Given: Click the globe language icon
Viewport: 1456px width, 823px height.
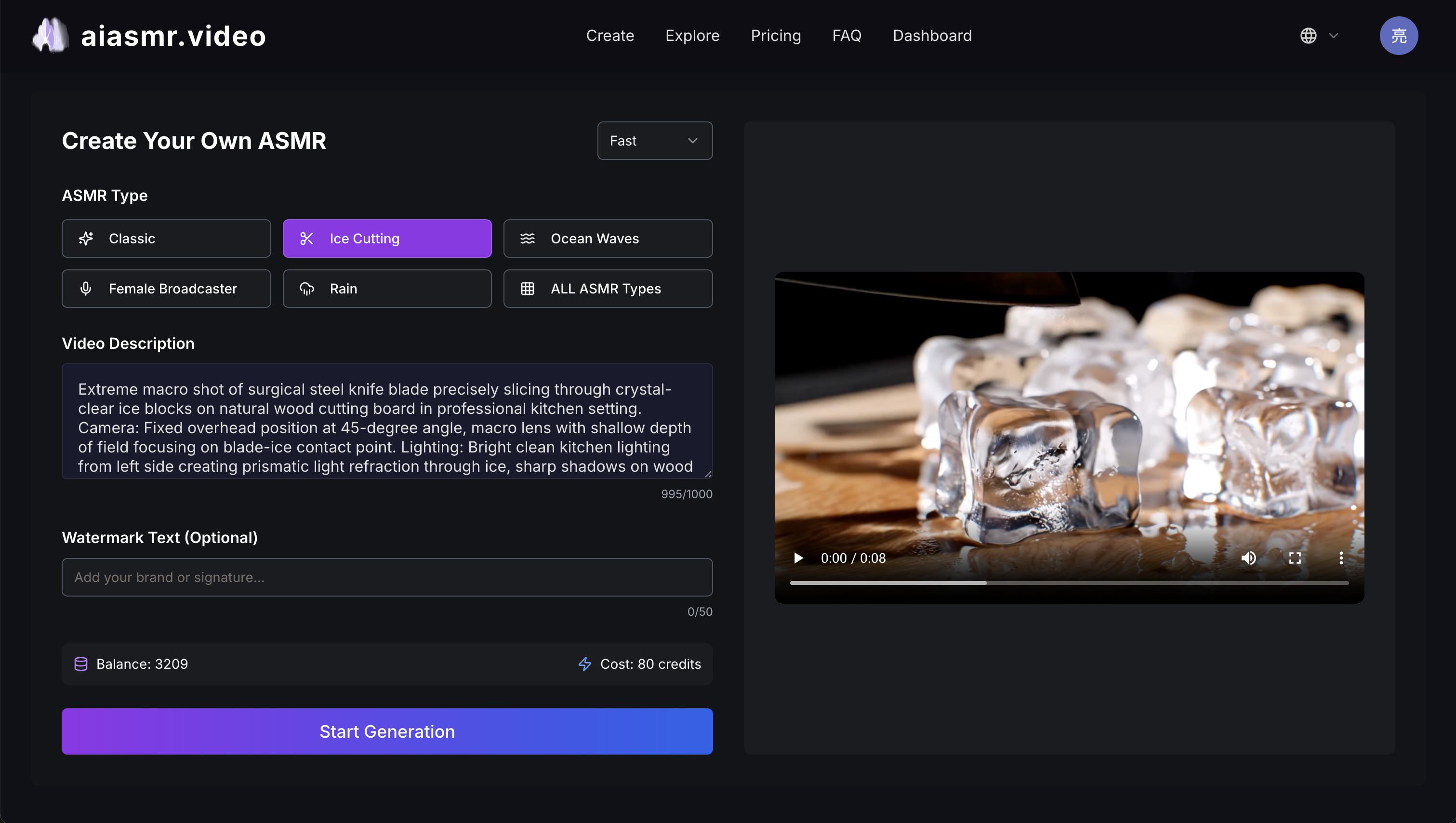Looking at the screenshot, I should (x=1310, y=35).
